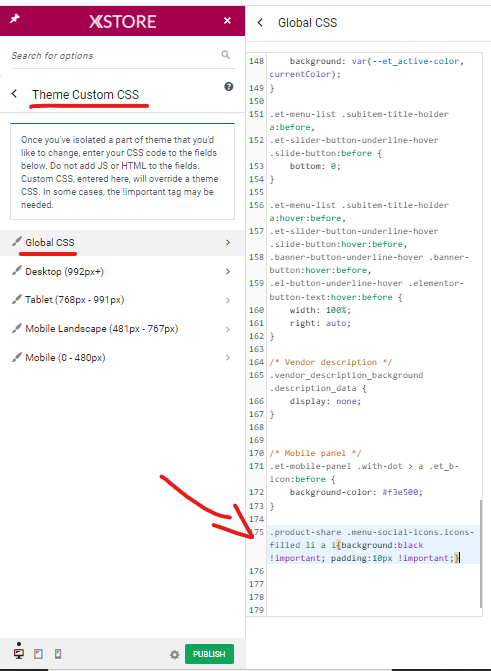Click the search magnifier icon
Image resolution: width=491 pixels, height=671 pixels.
(x=226, y=54)
